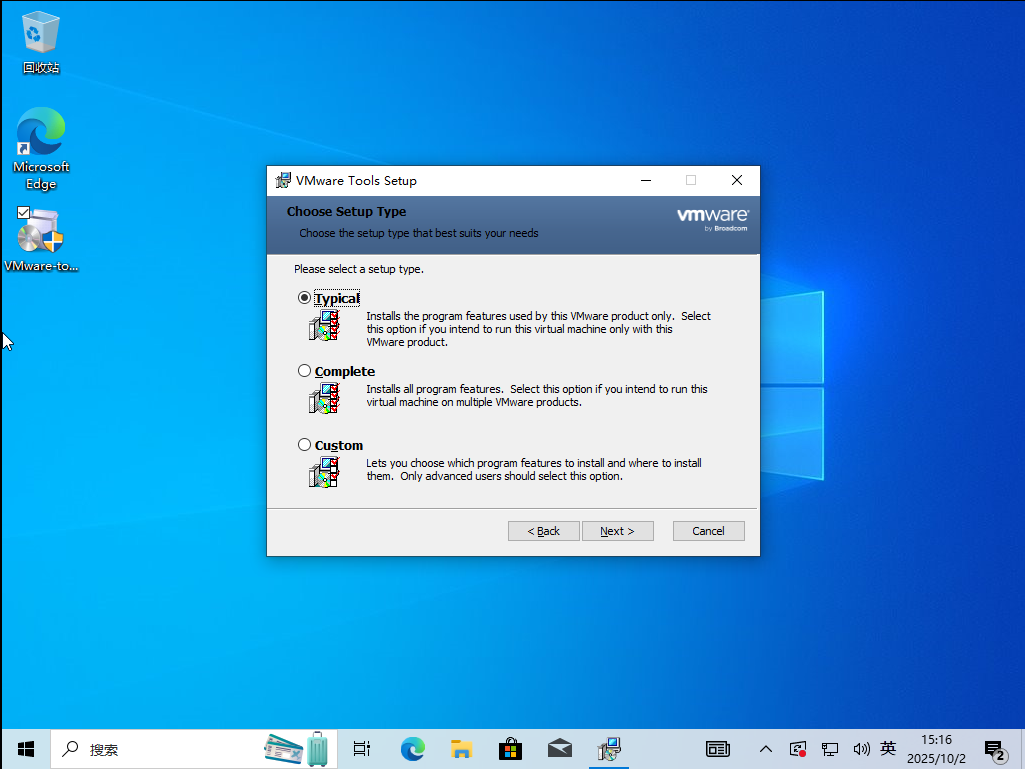Click the Complete setup installer icon
1025x769 pixels.
click(324, 398)
